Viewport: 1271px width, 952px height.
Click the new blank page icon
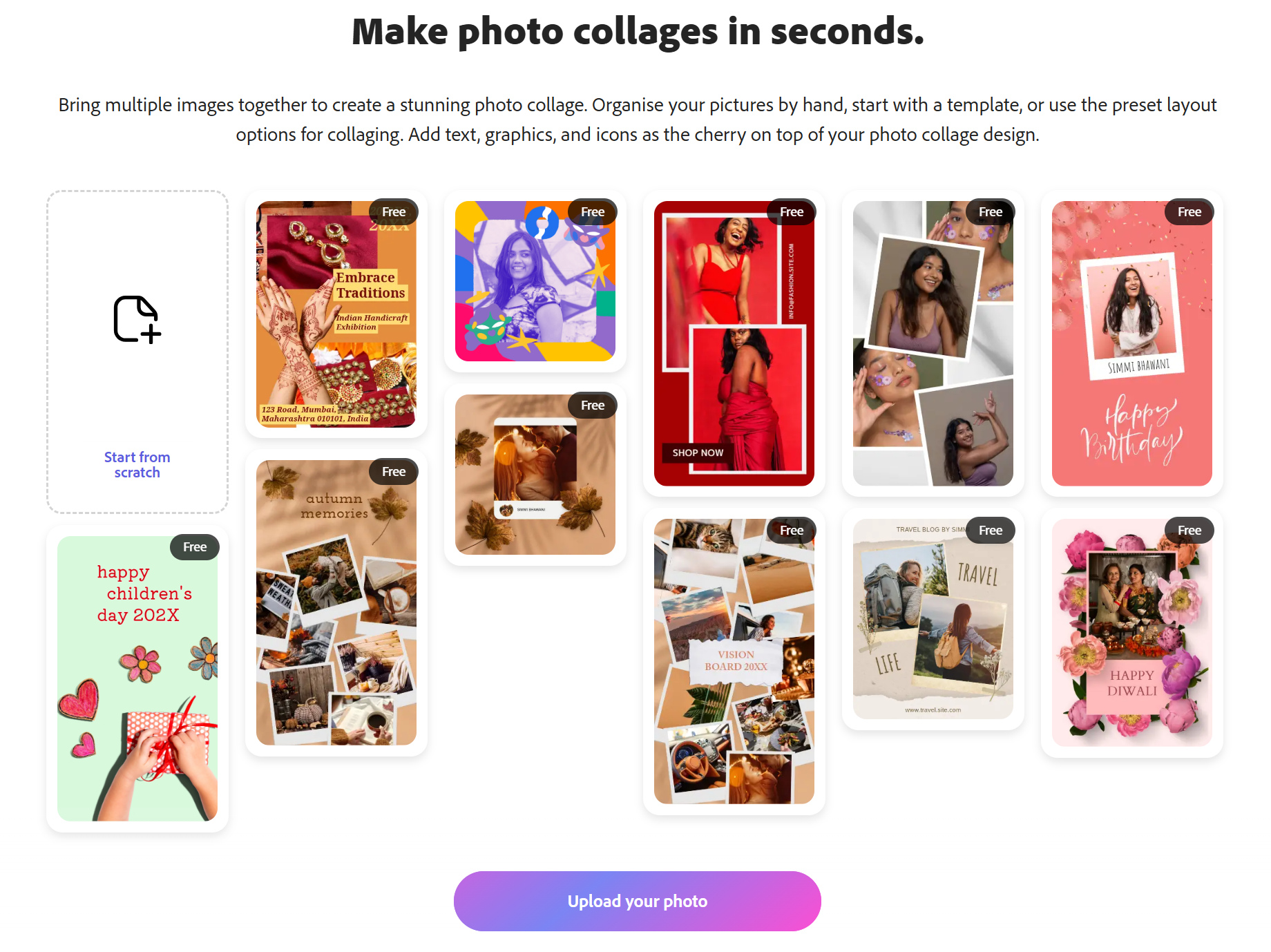coord(137,319)
